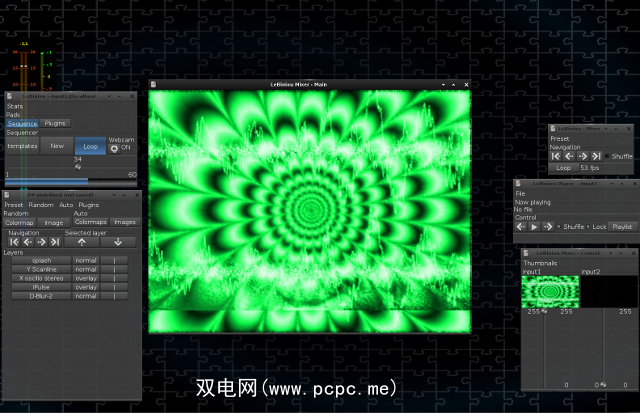Jump to first preset in projectM navigation
This screenshot has width=640, height=413.
tap(14, 241)
